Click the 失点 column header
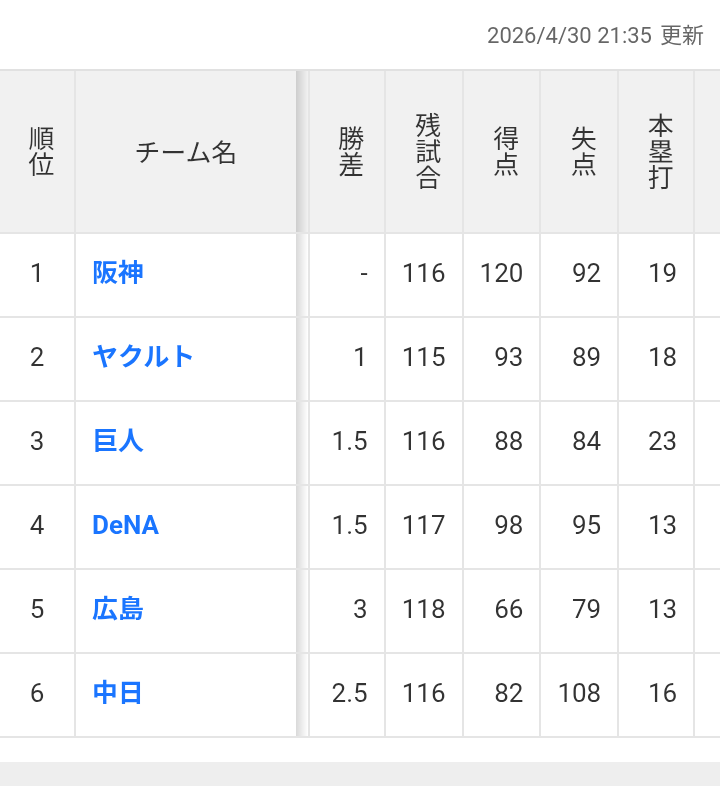Viewport: 720px width, 801px height. [x=583, y=152]
